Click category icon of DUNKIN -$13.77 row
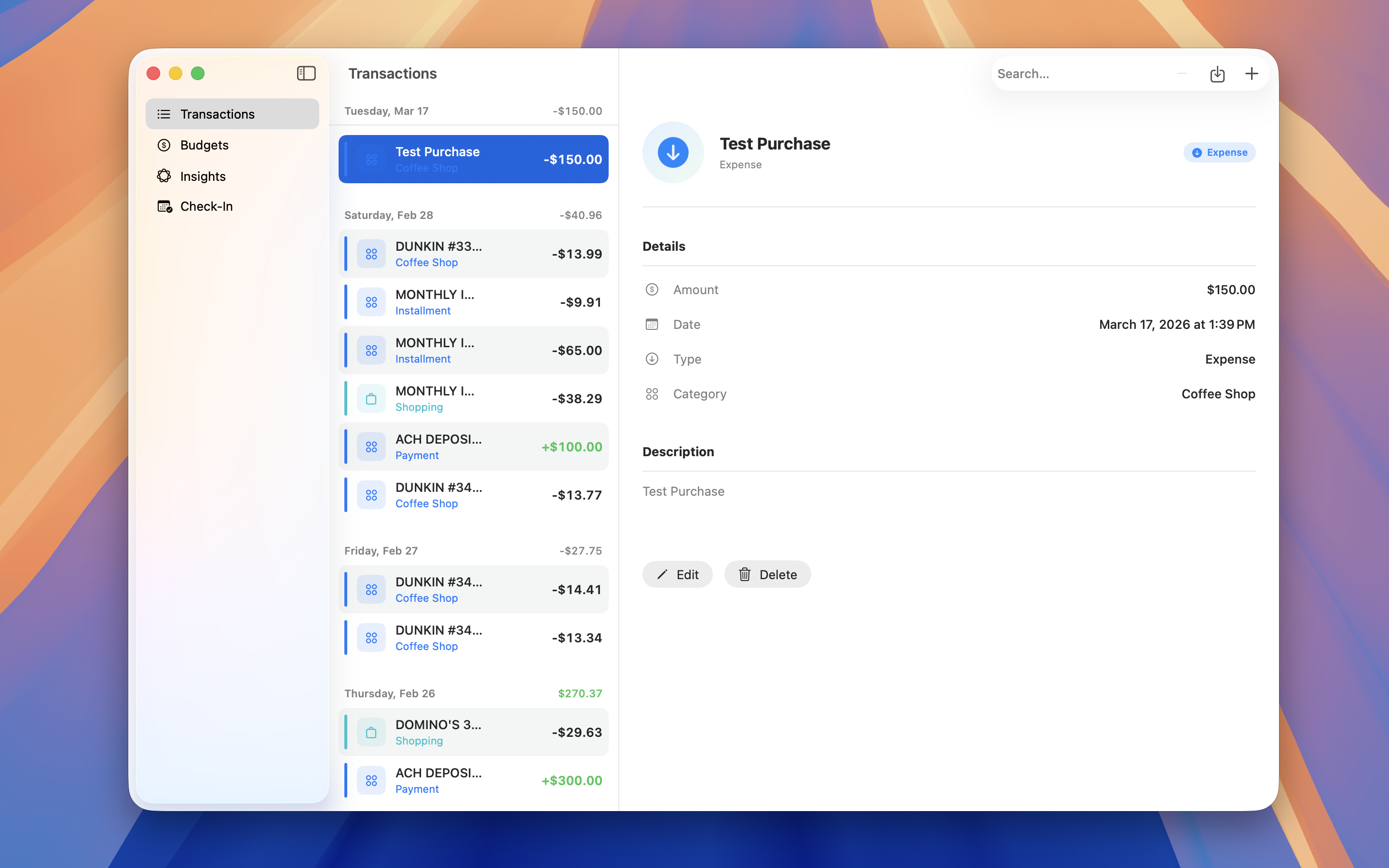The image size is (1389, 868). [371, 495]
